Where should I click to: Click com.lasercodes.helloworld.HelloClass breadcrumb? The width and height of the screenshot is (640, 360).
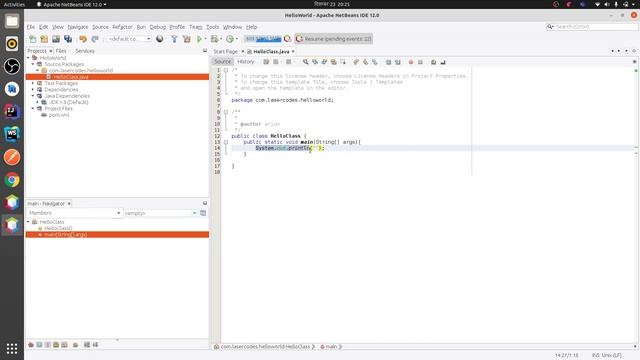pos(265,347)
